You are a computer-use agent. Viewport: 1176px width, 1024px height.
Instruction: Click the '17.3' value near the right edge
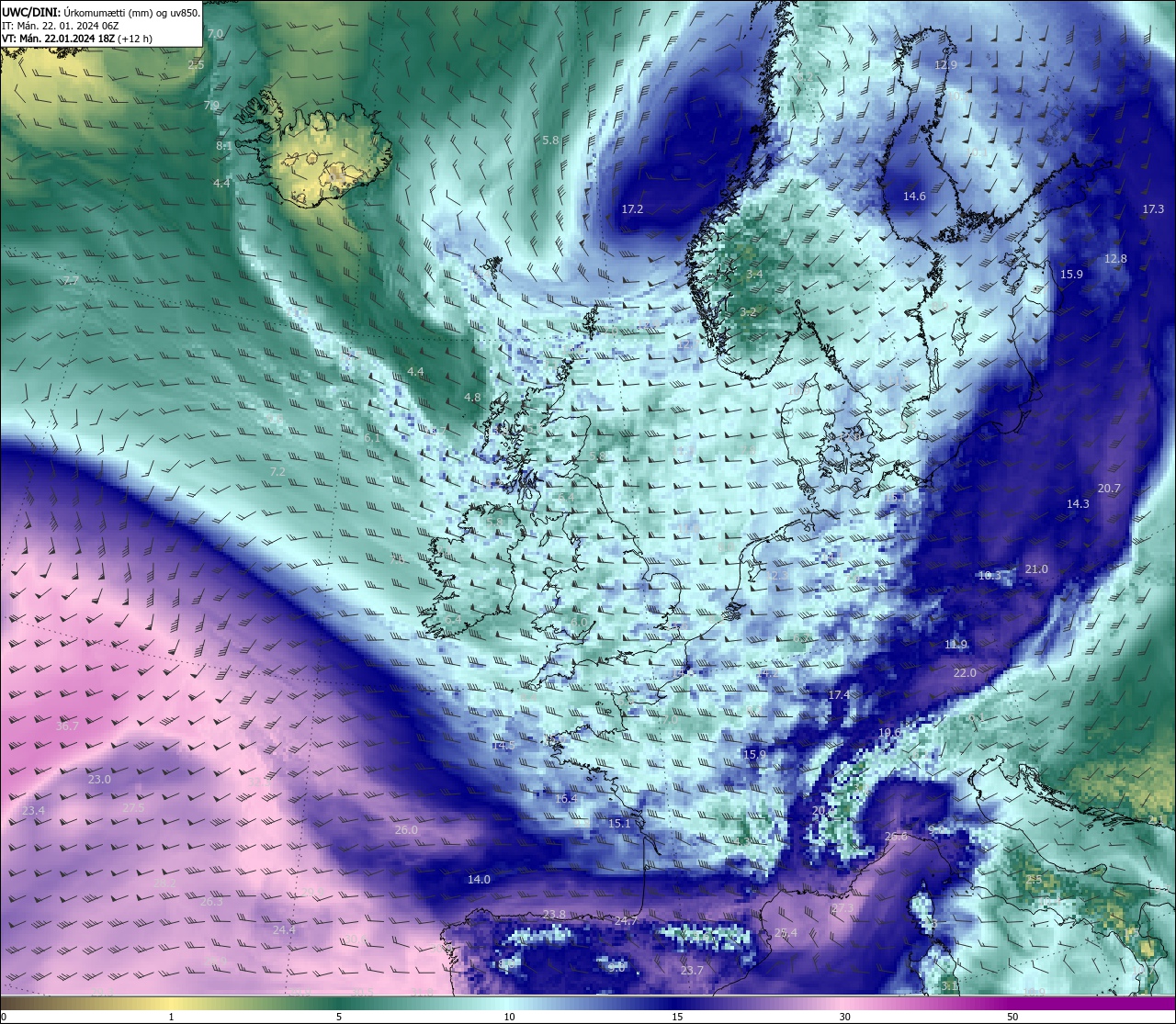pos(1153,209)
